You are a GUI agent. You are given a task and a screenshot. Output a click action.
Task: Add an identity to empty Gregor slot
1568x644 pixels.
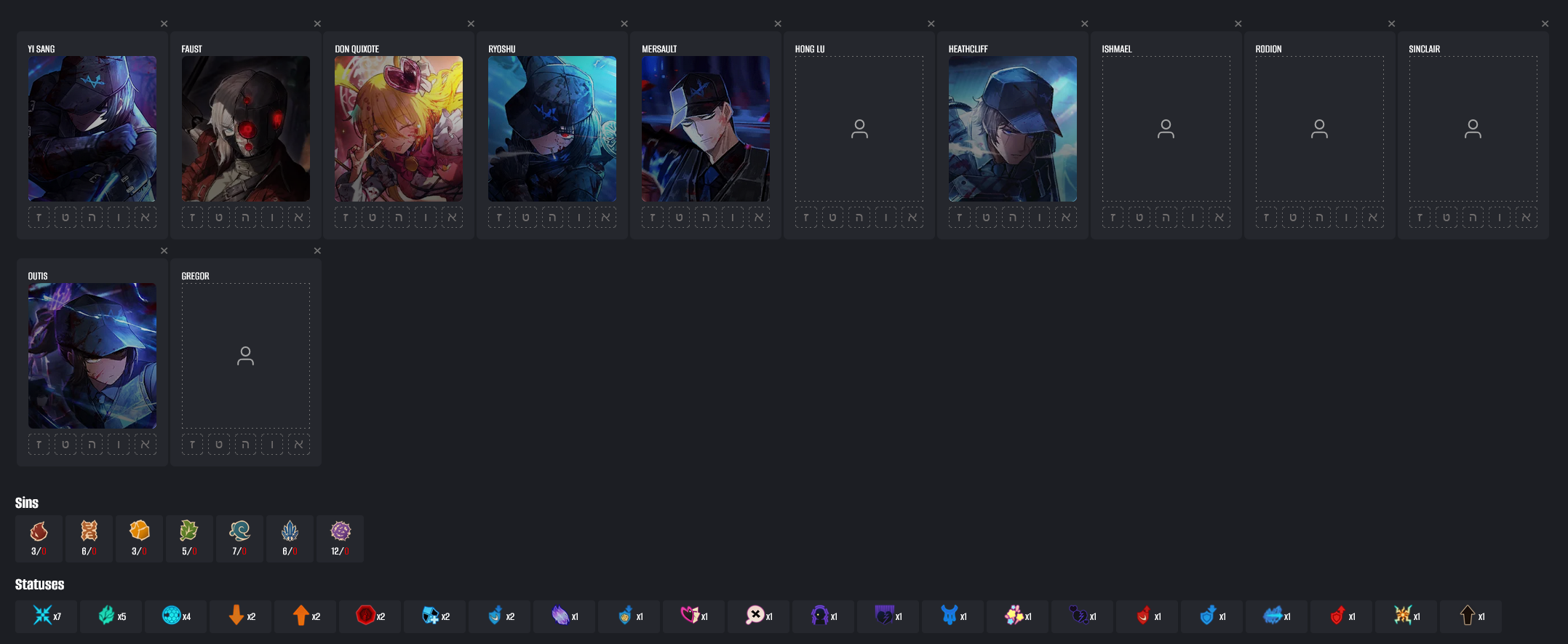coord(246,356)
